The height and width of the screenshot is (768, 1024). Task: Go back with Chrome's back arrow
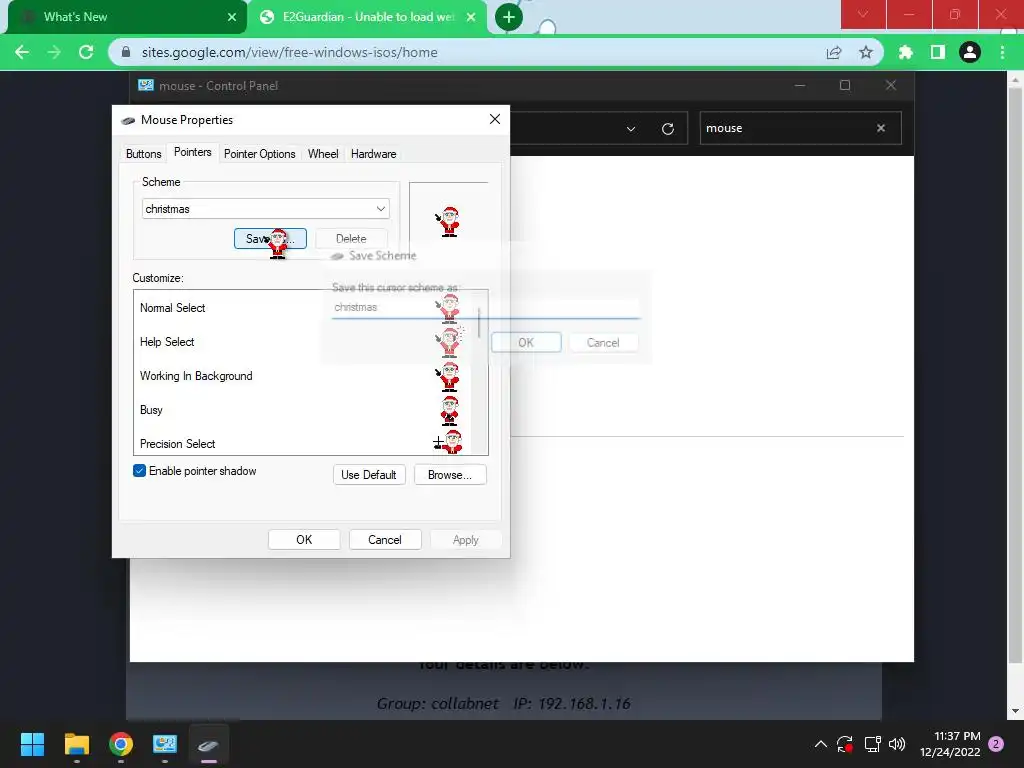click(x=22, y=52)
